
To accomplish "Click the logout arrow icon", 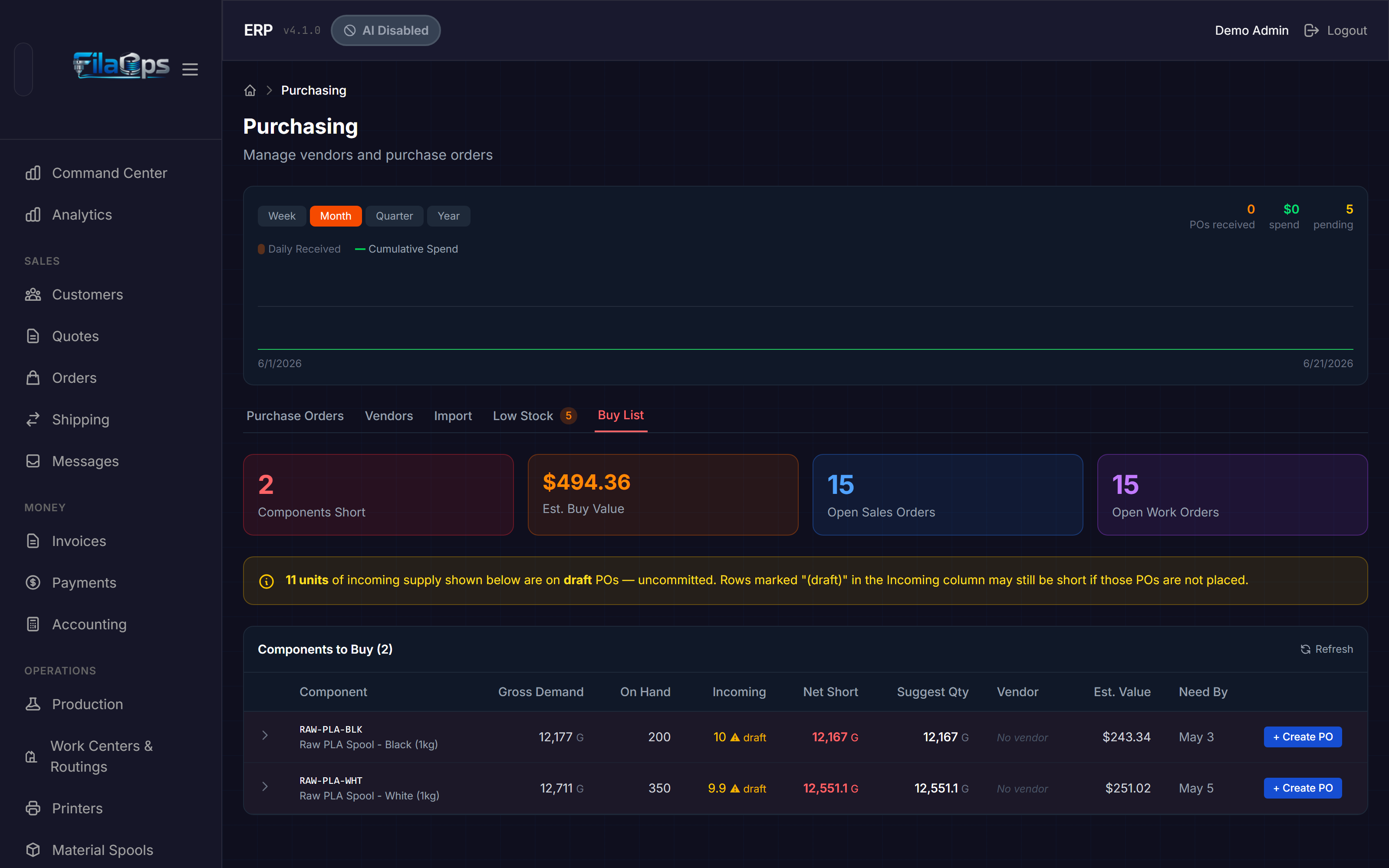I will 1311,30.
